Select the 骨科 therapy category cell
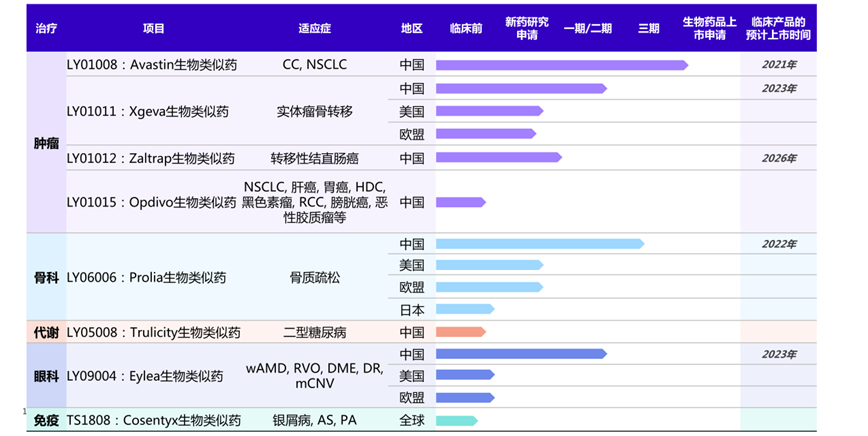868x436 pixels. 46,278
